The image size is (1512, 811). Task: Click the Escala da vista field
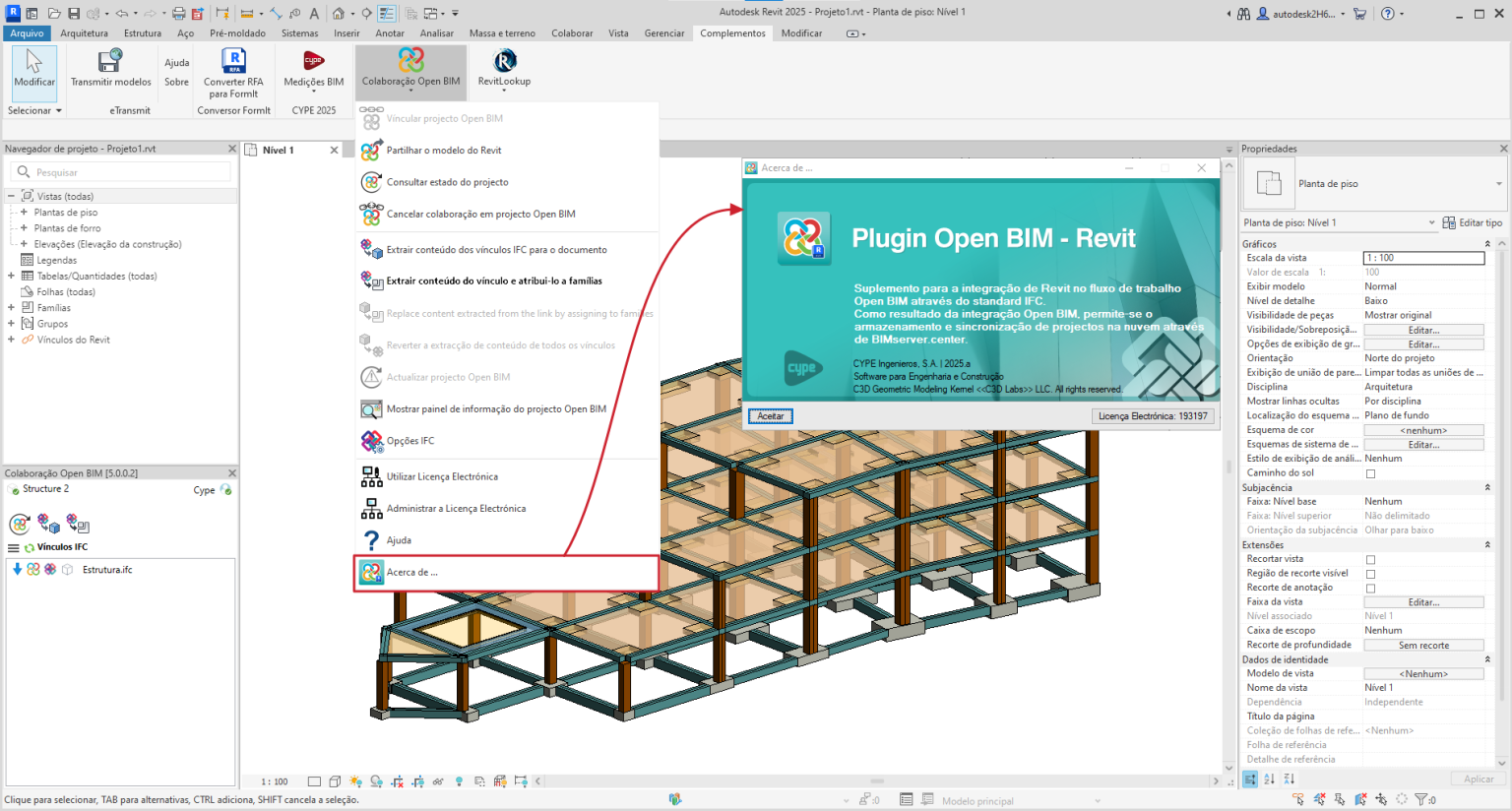coord(1422,258)
